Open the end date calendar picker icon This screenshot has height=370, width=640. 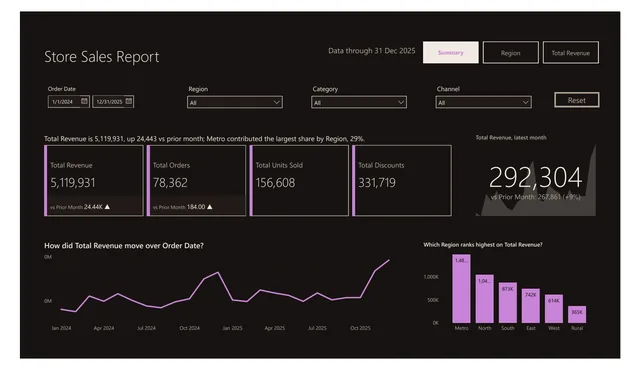tap(129, 101)
